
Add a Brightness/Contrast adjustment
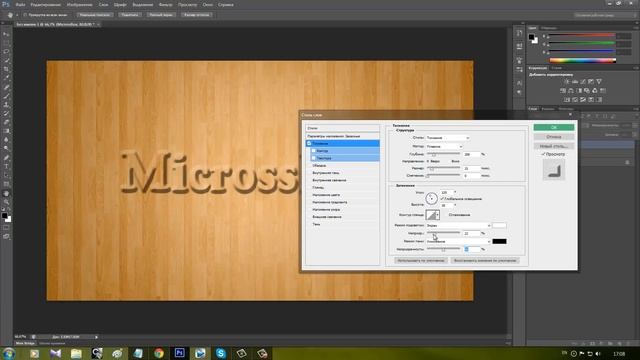[x=567, y=82]
